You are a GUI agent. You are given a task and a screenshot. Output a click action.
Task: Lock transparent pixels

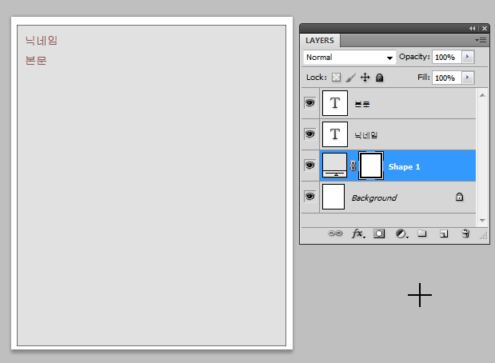(336, 77)
